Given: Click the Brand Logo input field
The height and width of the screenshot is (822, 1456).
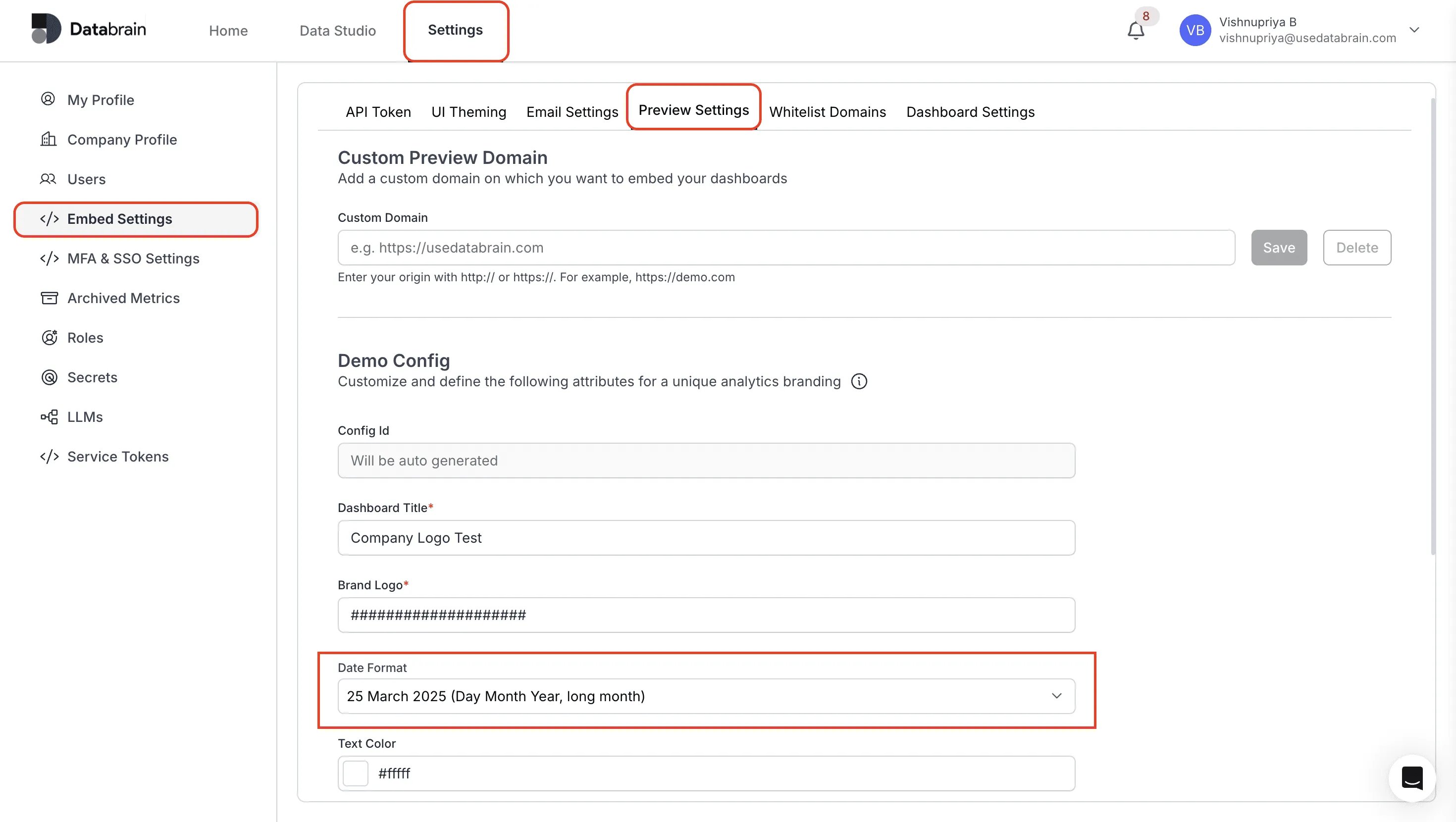Looking at the screenshot, I should coord(707,615).
